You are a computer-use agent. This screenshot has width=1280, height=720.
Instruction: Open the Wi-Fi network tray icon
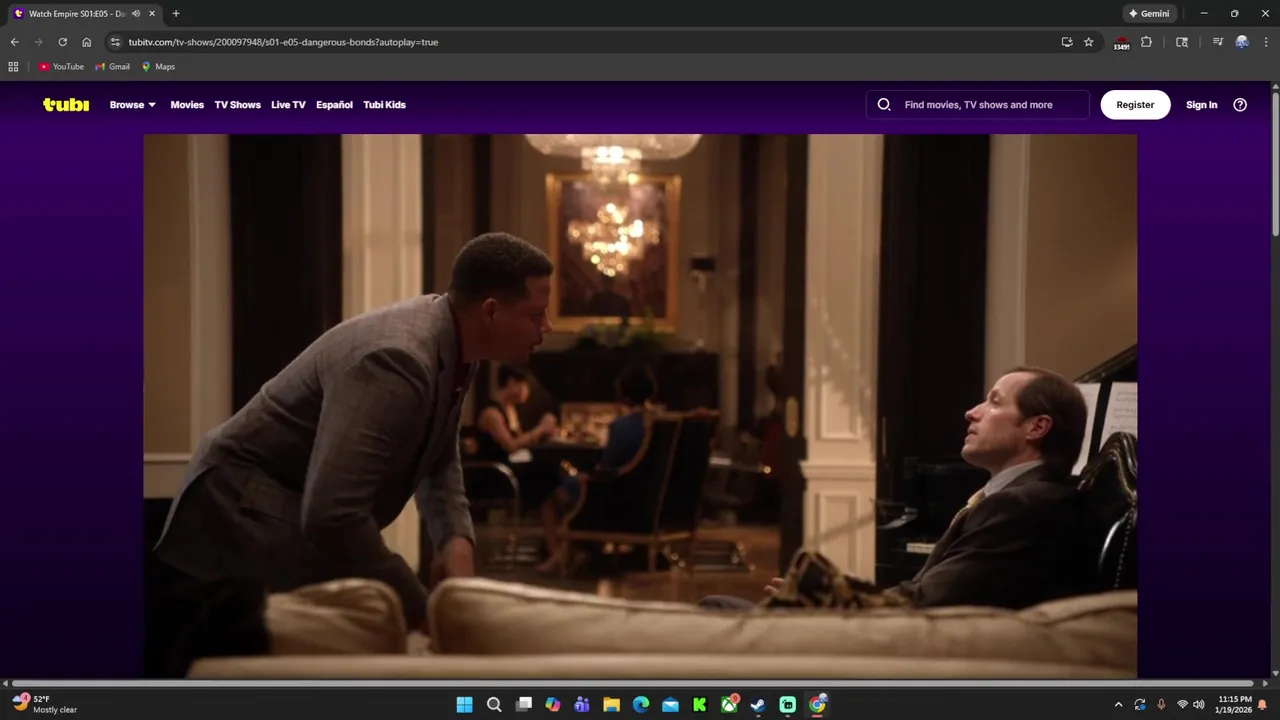tap(1182, 705)
